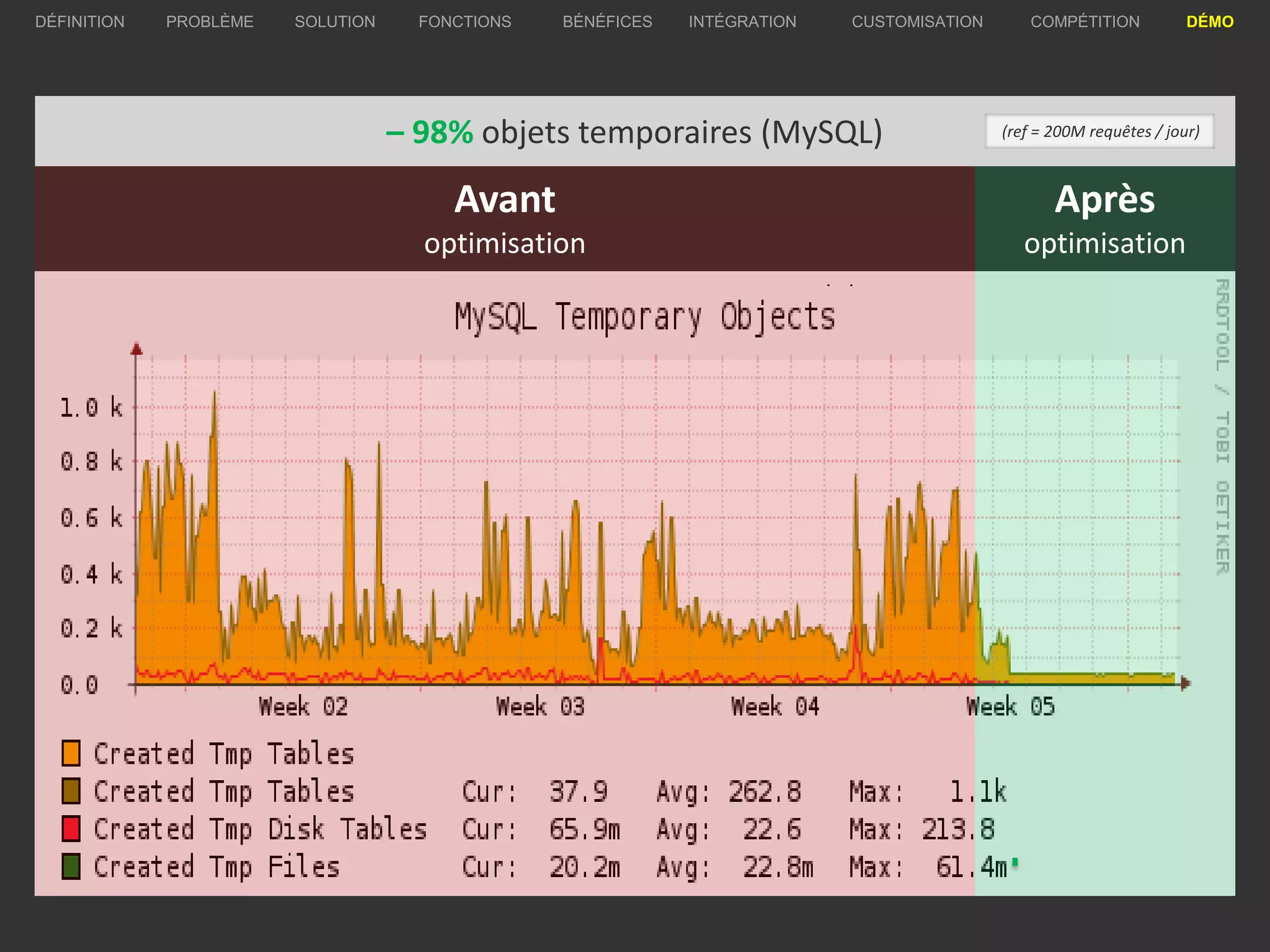Go to the PROBLÈME section

pyautogui.click(x=210, y=22)
